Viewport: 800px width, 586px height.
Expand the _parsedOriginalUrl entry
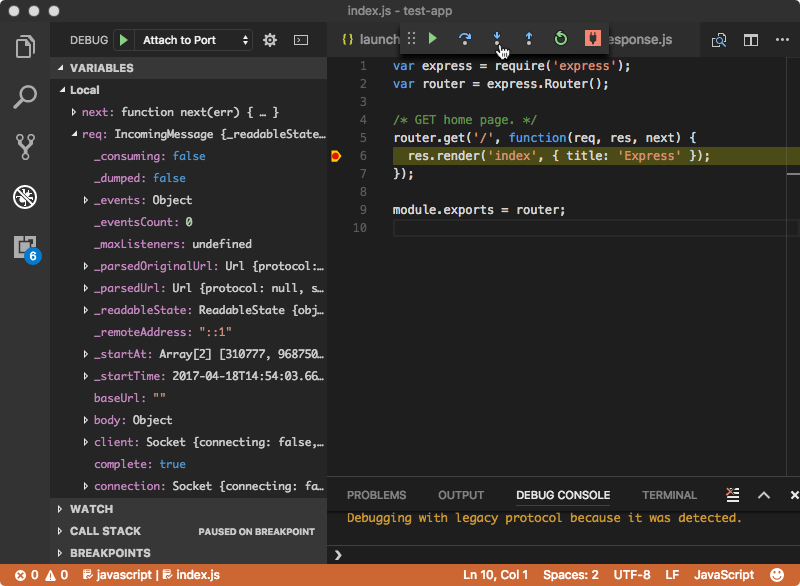coord(86,266)
